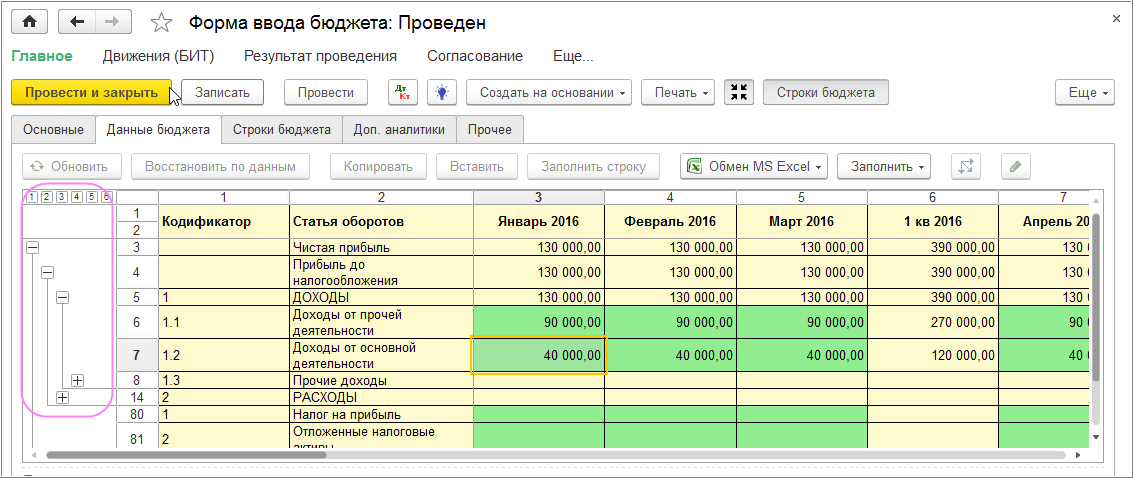Click the light bulb icon button
Viewport: 1133px width, 478px height.
coord(442,92)
